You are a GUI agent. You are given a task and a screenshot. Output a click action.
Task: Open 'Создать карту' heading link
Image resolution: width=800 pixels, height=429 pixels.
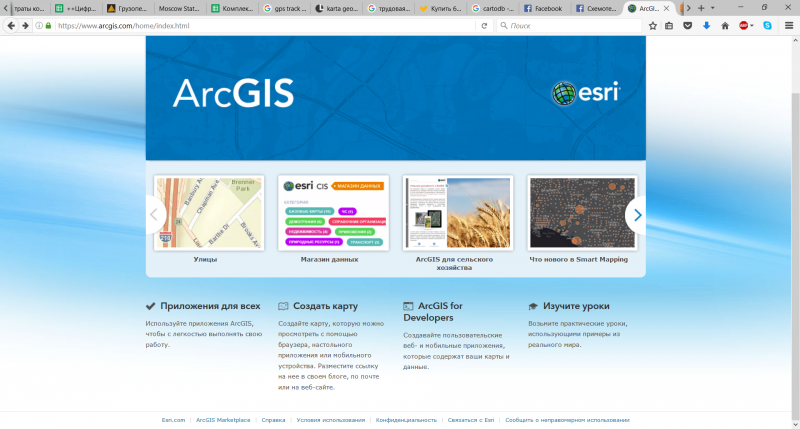[318, 306]
